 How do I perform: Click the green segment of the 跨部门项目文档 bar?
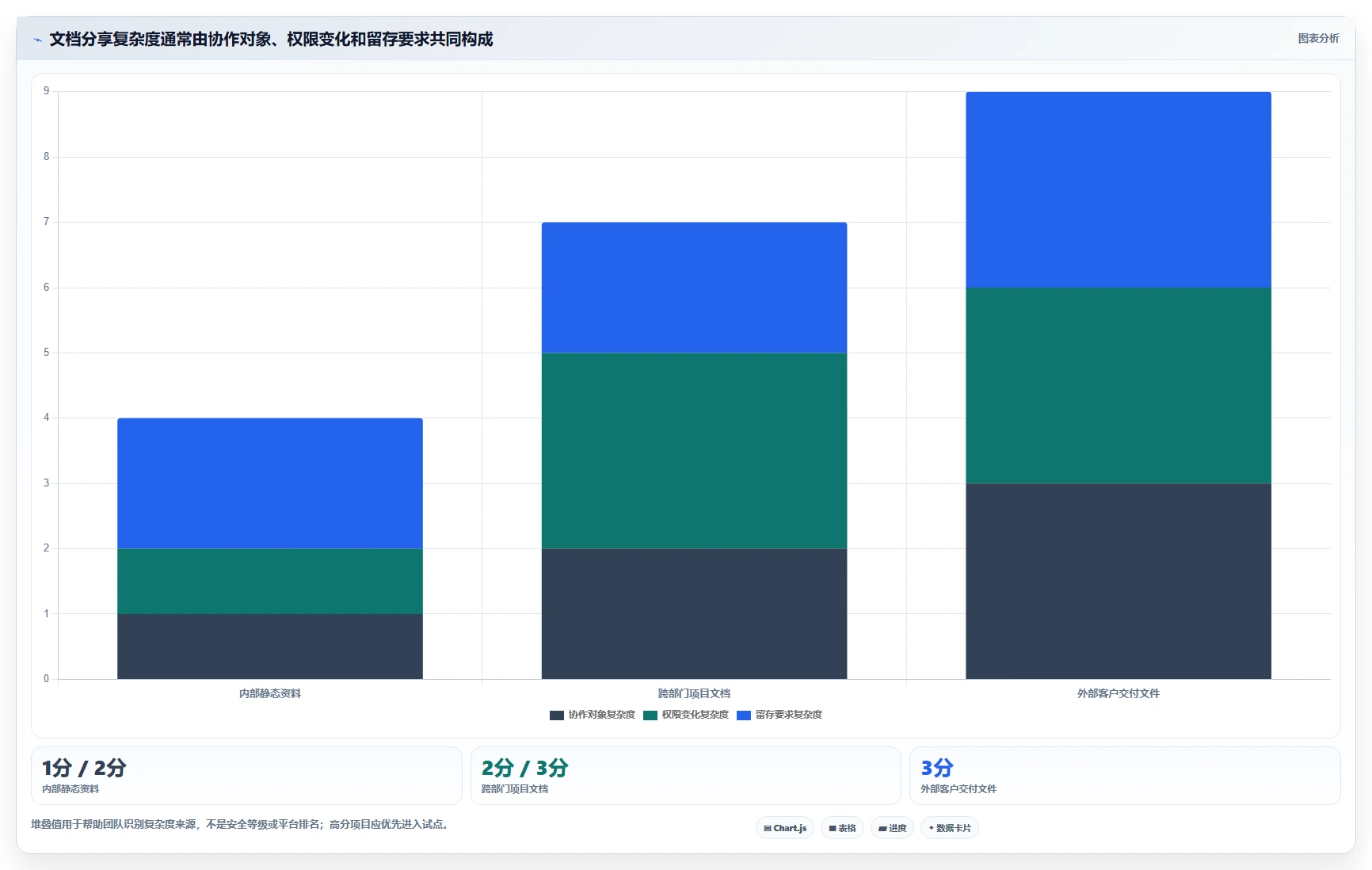click(x=694, y=451)
